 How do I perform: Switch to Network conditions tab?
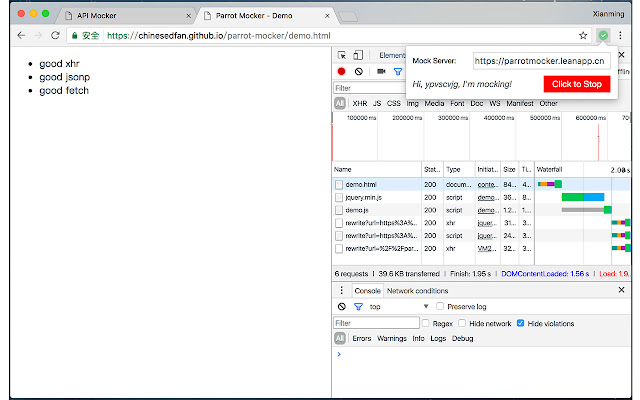click(418, 291)
